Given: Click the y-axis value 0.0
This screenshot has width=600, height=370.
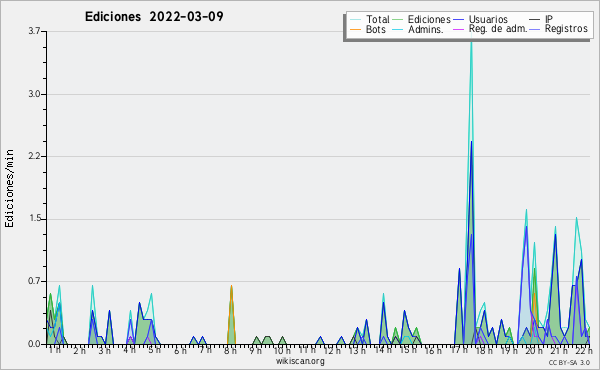Looking at the screenshot, I should (34, 344).
